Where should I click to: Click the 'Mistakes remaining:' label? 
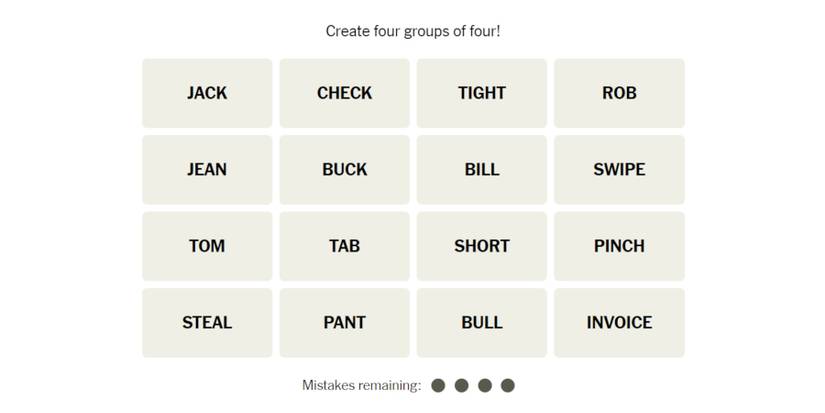click(361, 385)
